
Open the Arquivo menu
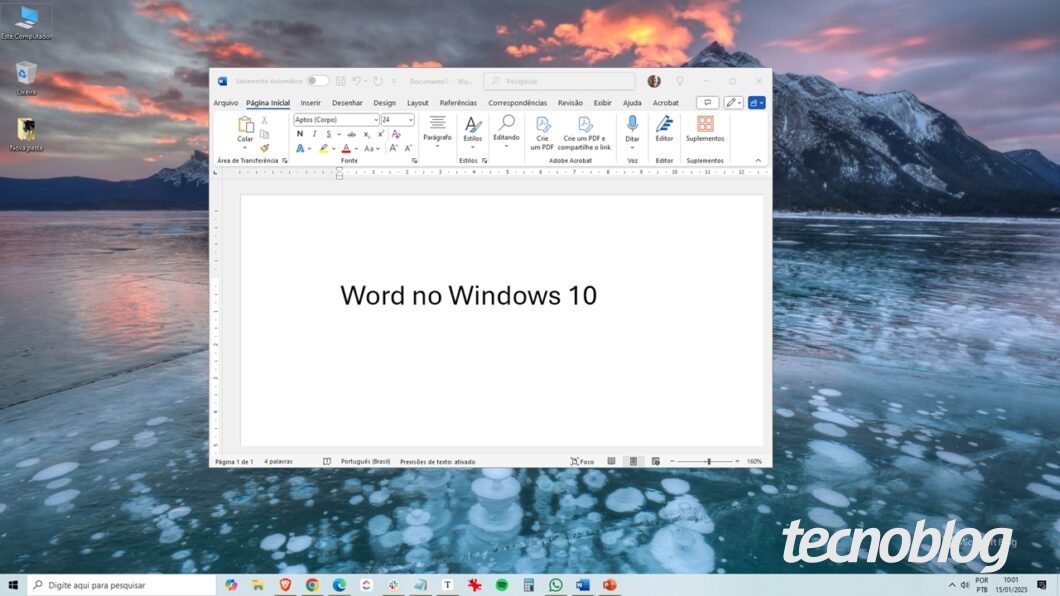click(x=226, y=103)
